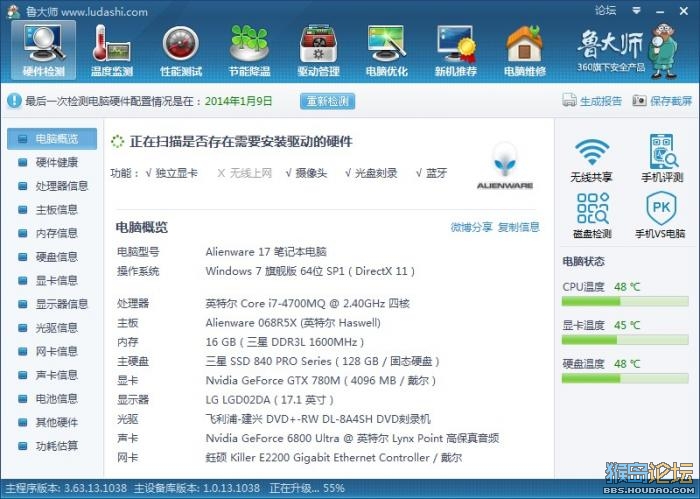The width and height of the screenshot is (700, 499).
Task: Click the 2014年1月9日 last detection date
Action: click(238, 101)
